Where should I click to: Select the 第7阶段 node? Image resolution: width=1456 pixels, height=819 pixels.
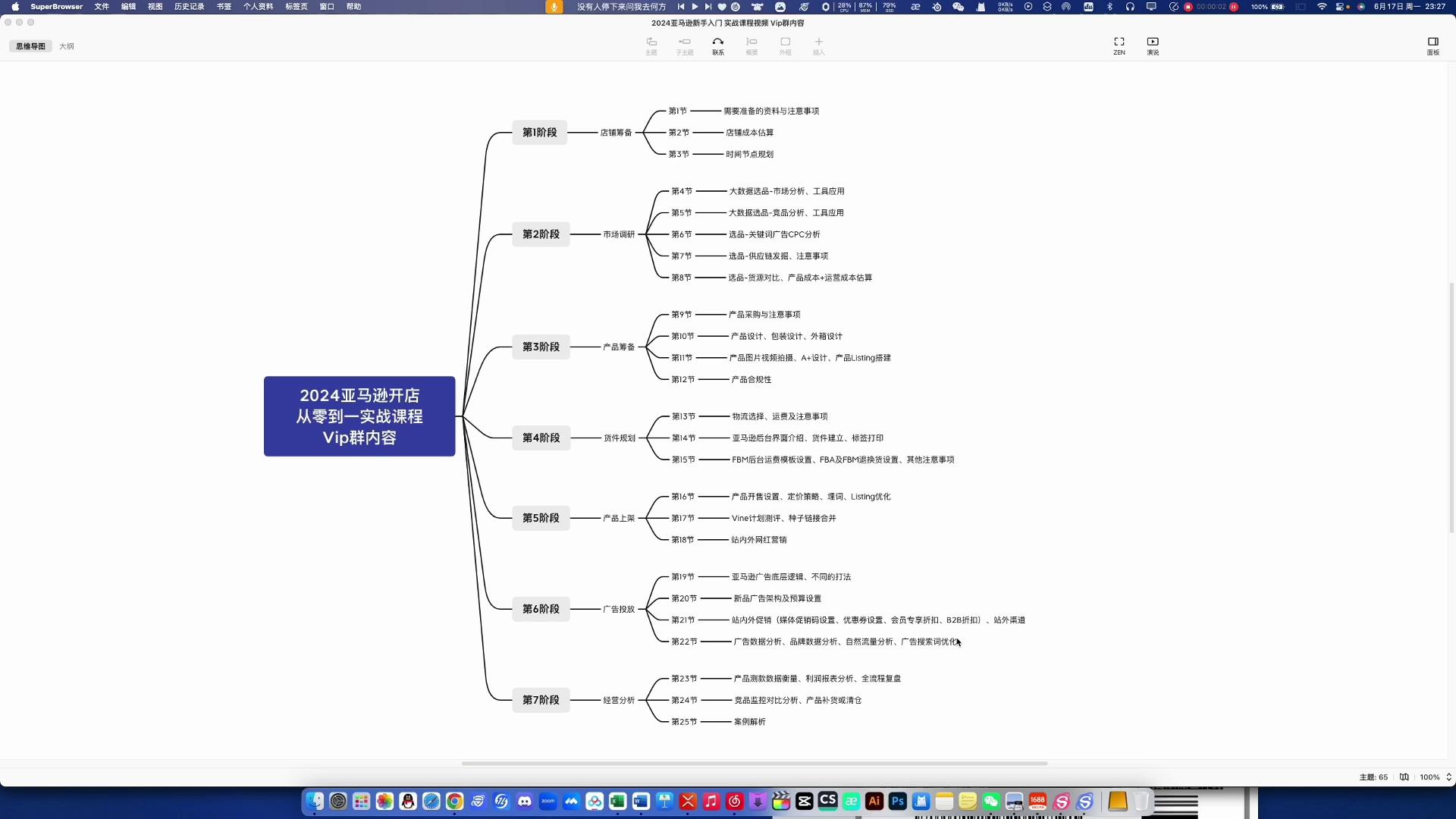(x=541, y=700)
